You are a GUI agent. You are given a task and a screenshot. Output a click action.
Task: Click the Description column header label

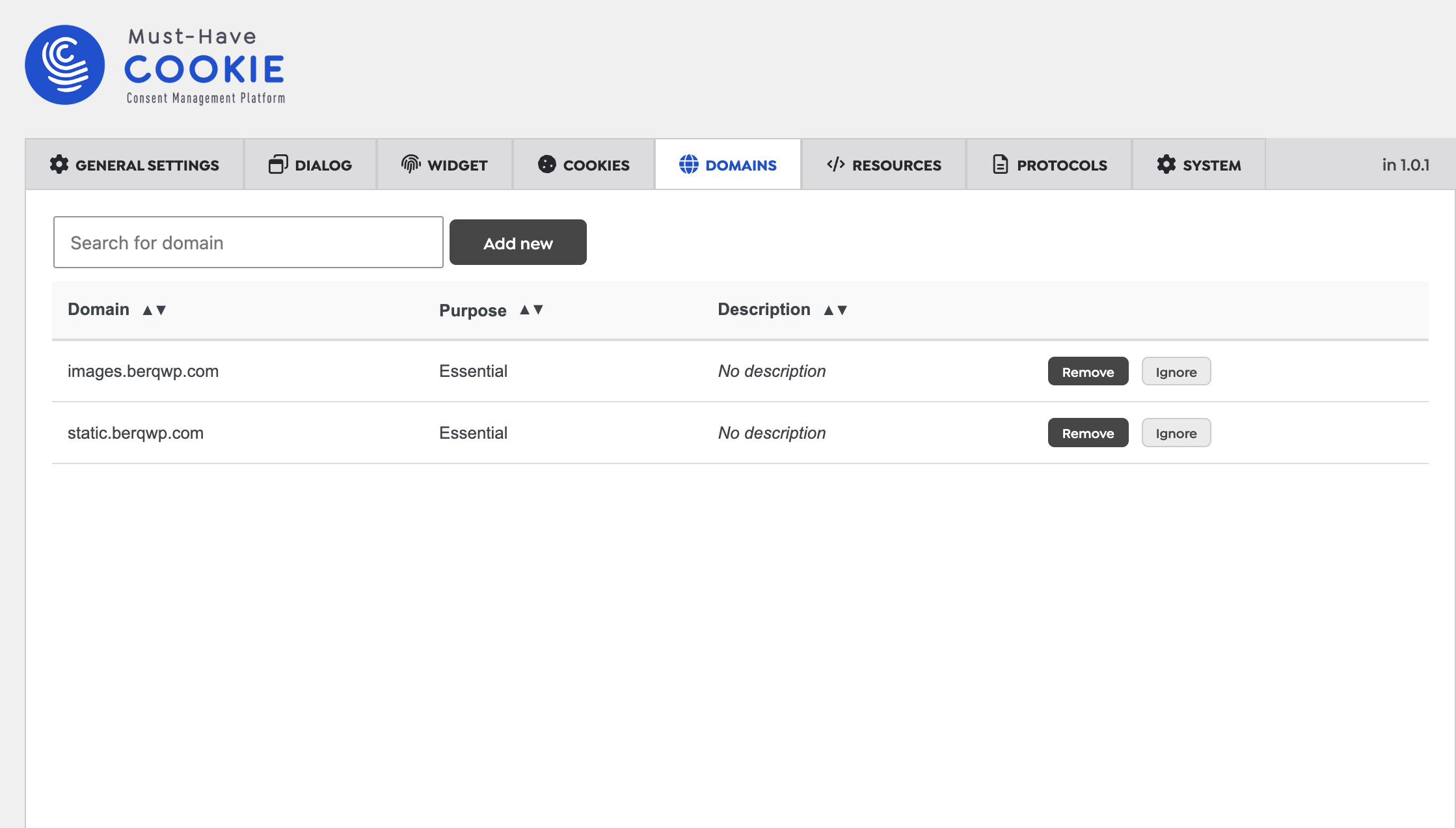tap(764, 309)
